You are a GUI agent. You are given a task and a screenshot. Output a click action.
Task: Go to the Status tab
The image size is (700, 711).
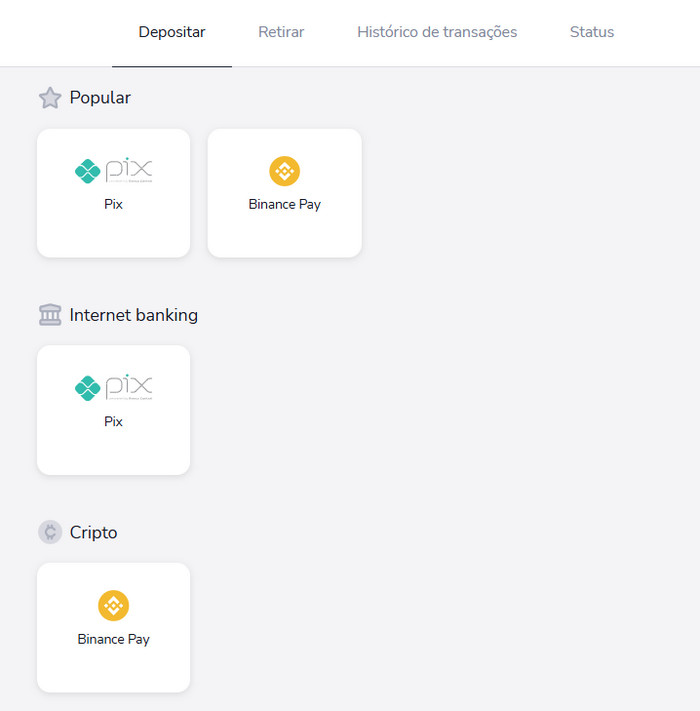(x=592, y=33)
